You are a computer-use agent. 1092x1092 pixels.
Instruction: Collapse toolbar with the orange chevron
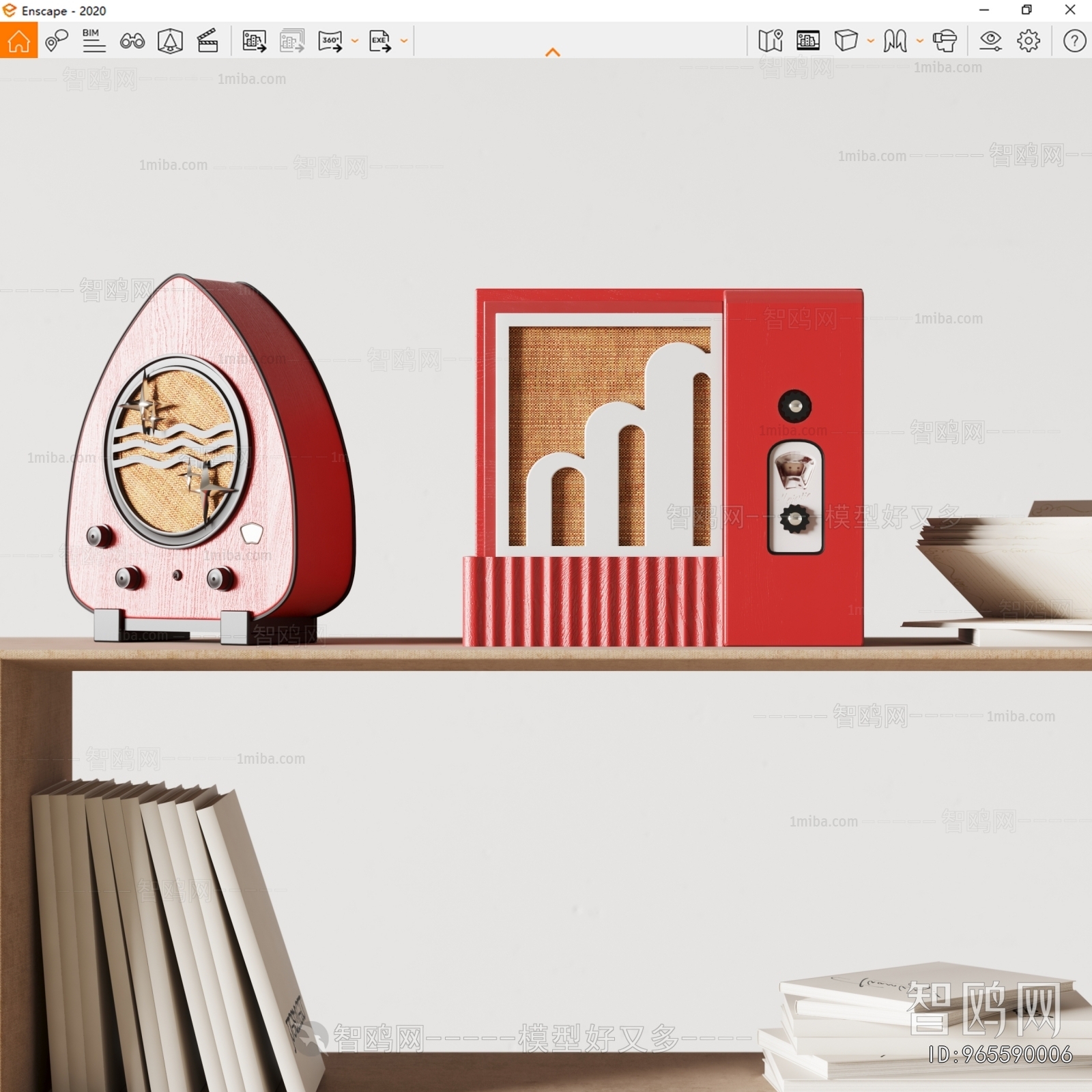click(x=553, y=52)
